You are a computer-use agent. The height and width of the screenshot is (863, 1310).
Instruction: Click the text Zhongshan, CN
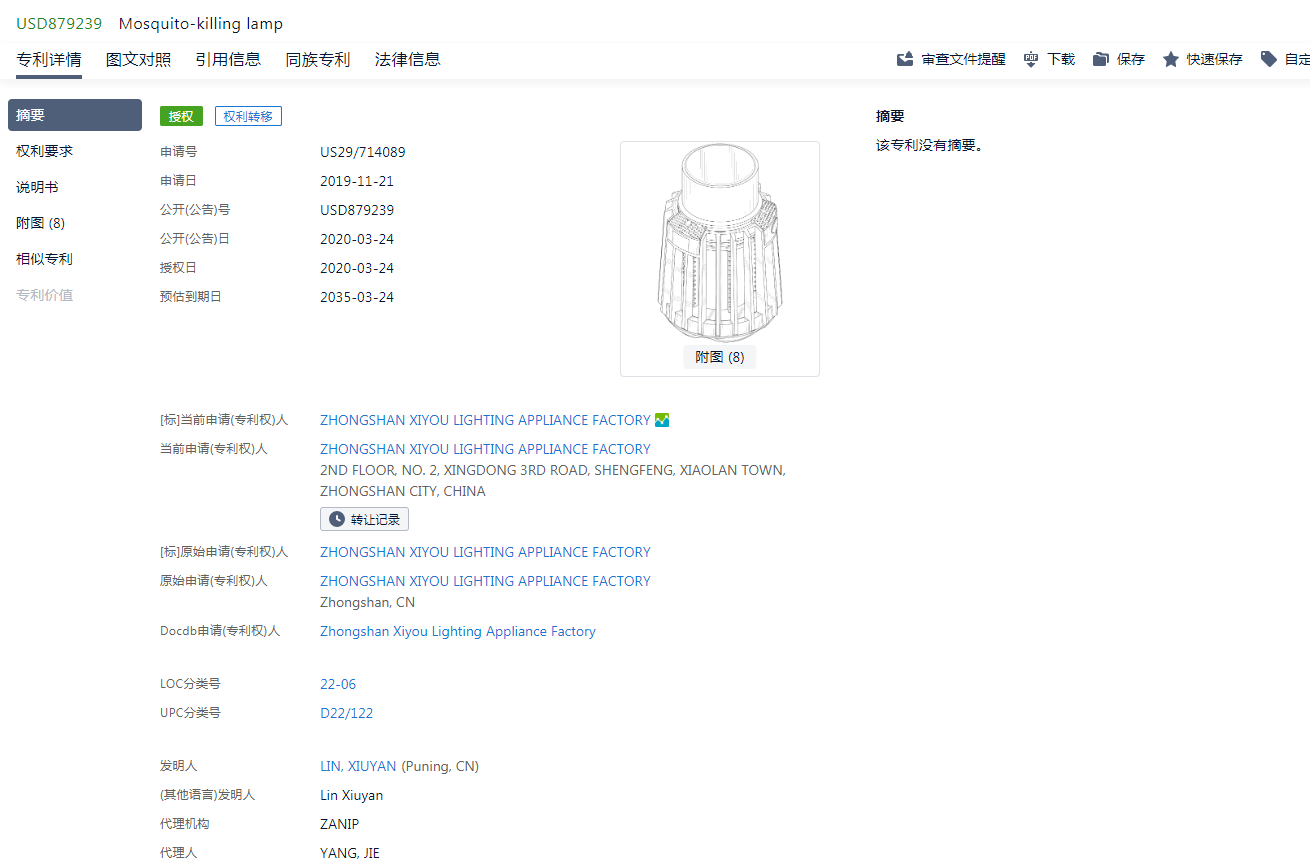[367, 602]
